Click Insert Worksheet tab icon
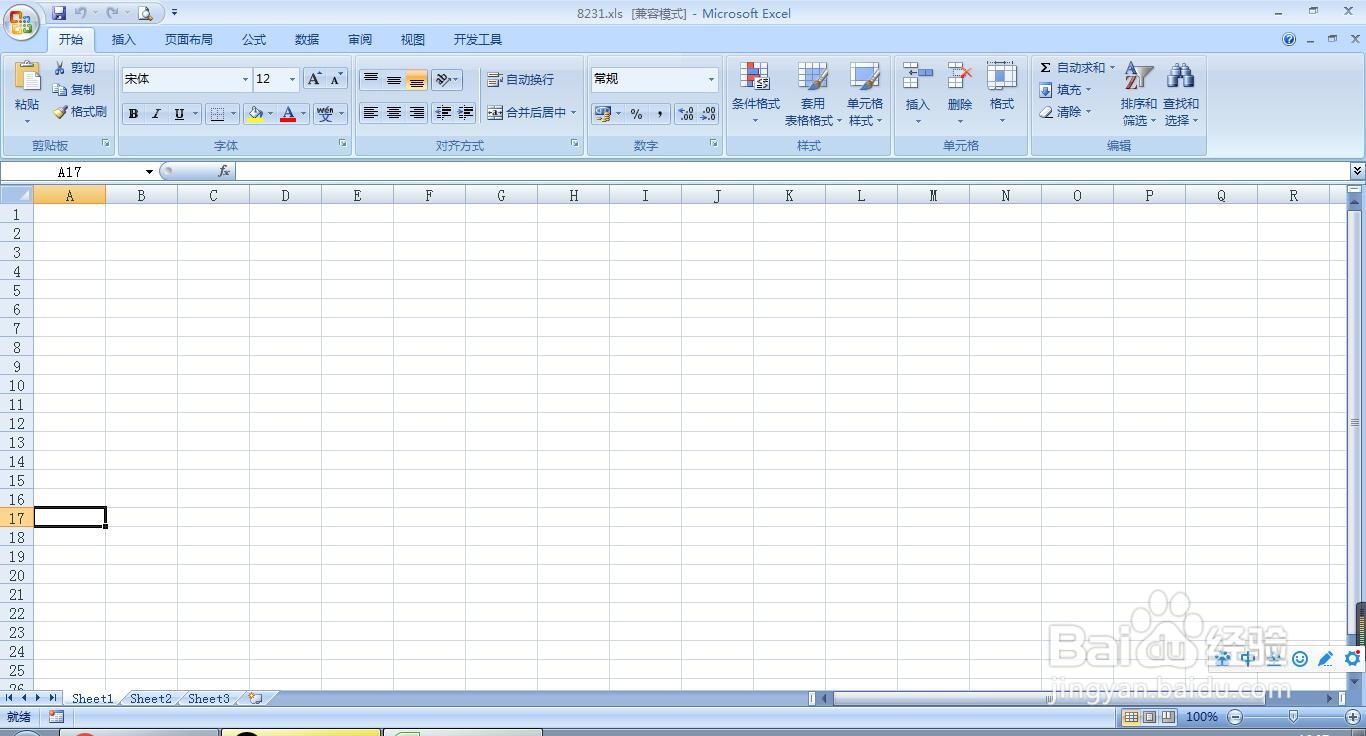 (256, 699)
